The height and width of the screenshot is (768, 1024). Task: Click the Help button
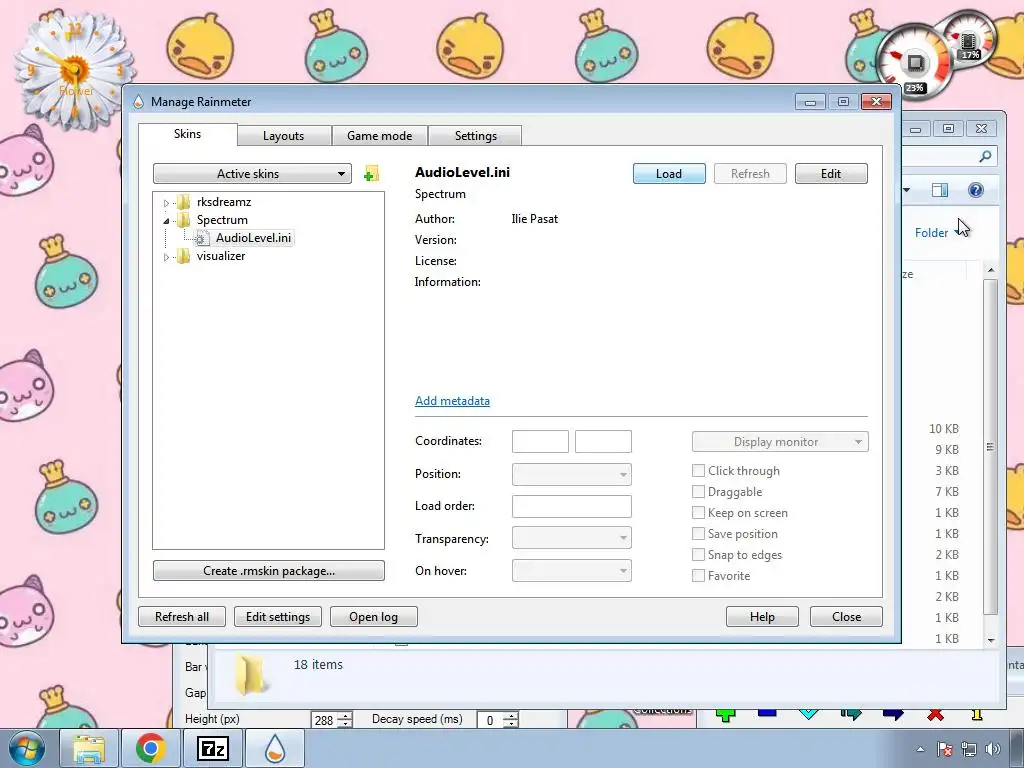[x=762, y=616]
